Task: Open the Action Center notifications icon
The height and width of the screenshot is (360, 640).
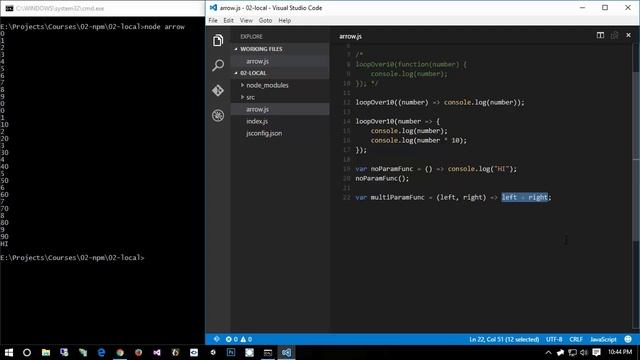Action: point(596,352)
